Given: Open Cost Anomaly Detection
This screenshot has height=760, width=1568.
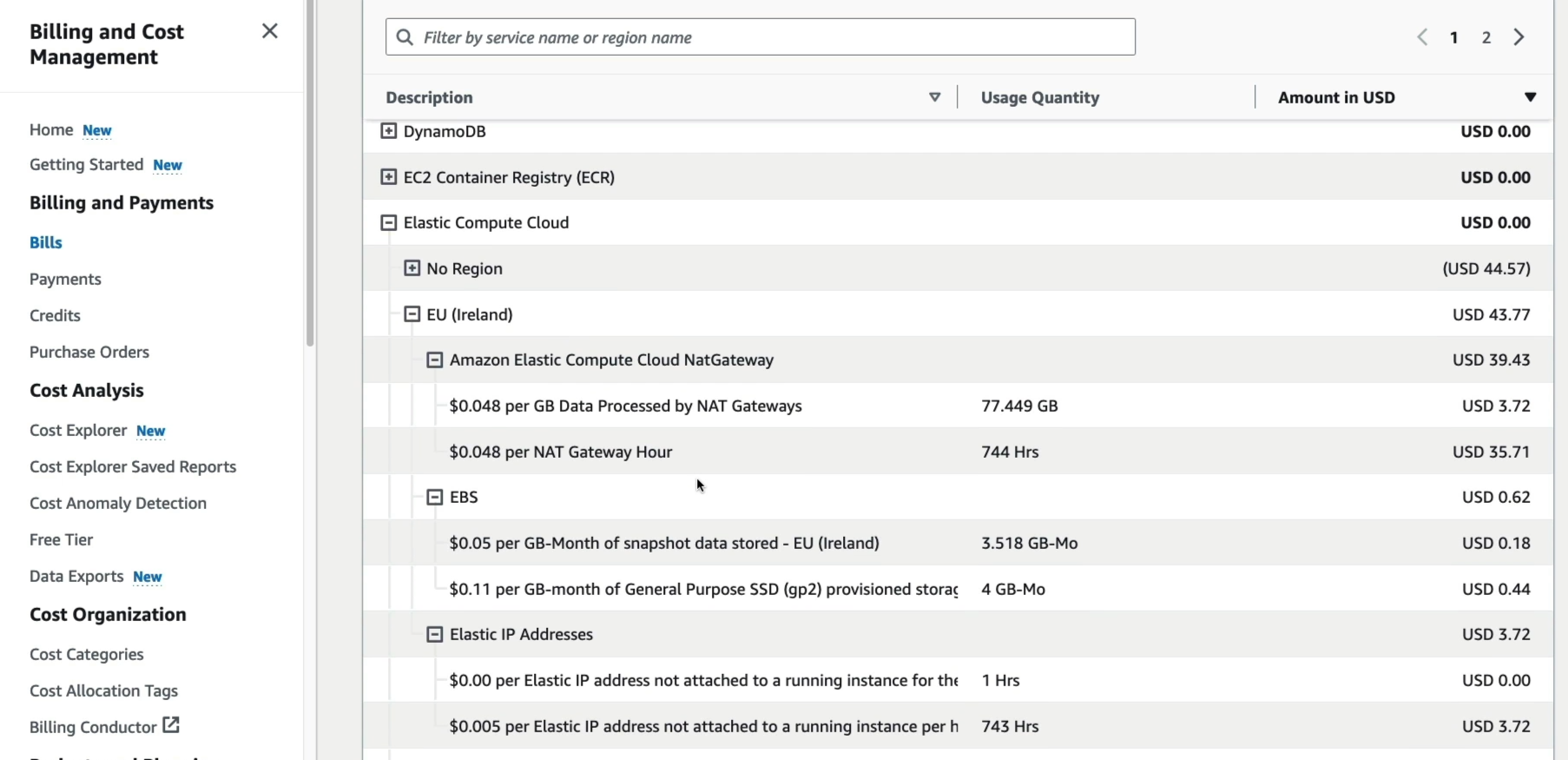Looking at the screenshot, I should click(x=118, y=503).
